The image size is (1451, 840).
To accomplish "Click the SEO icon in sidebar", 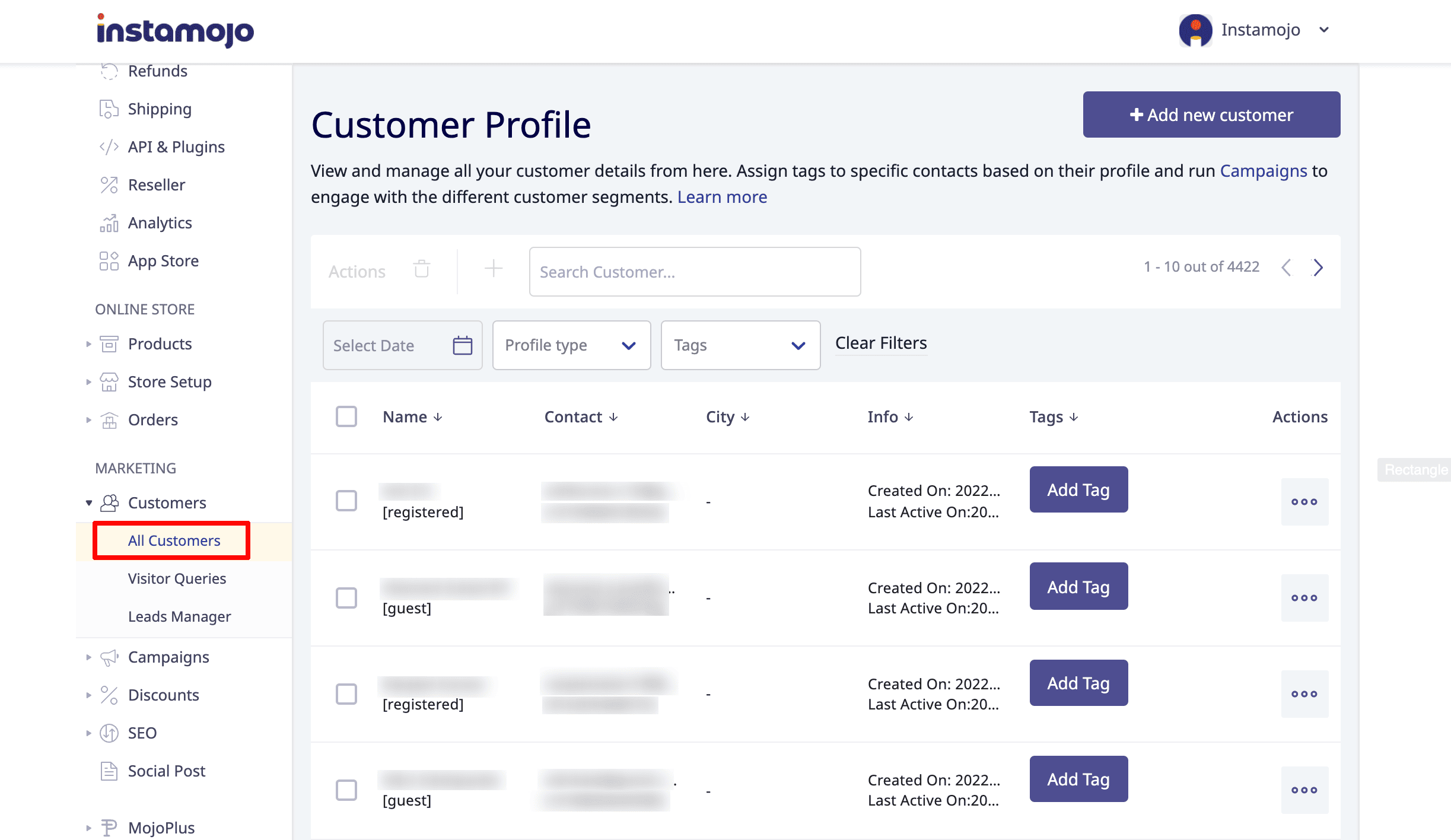I will click(109, 733).
